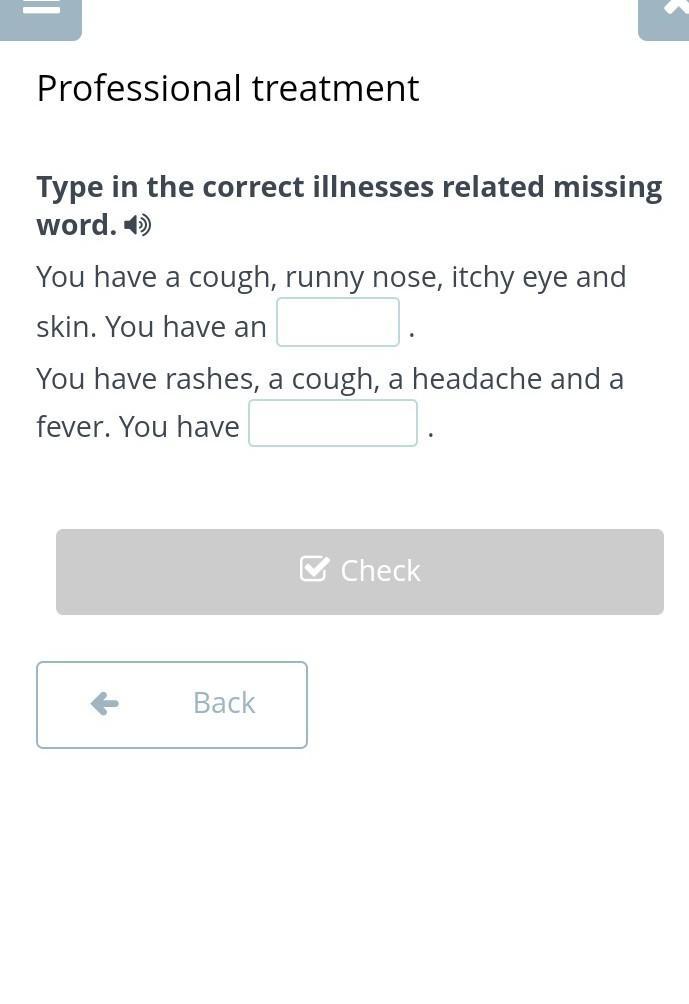Click the "Back" label text
Screen dimensions: 689x1004
coord(224,703)
